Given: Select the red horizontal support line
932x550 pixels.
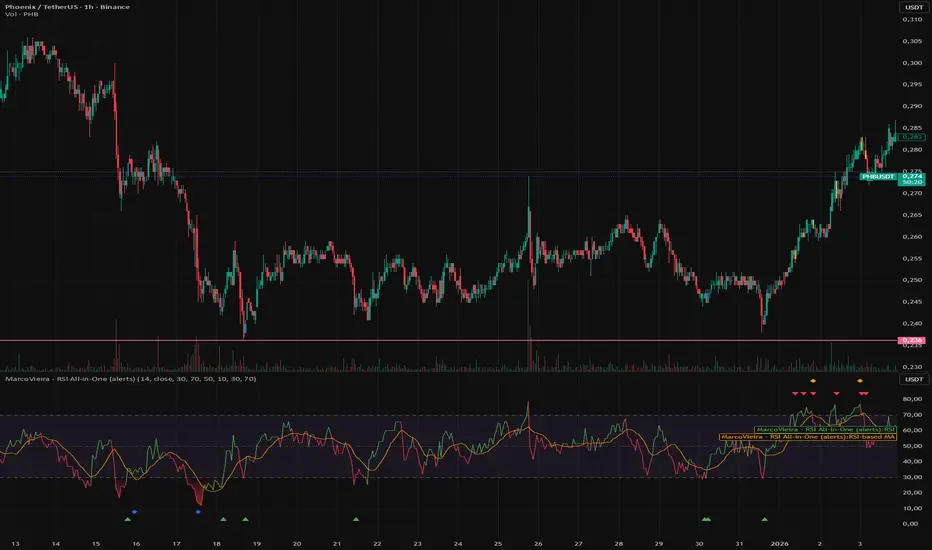Looking at the screenshot, I should pyautogui.click(x=400, y=341).
